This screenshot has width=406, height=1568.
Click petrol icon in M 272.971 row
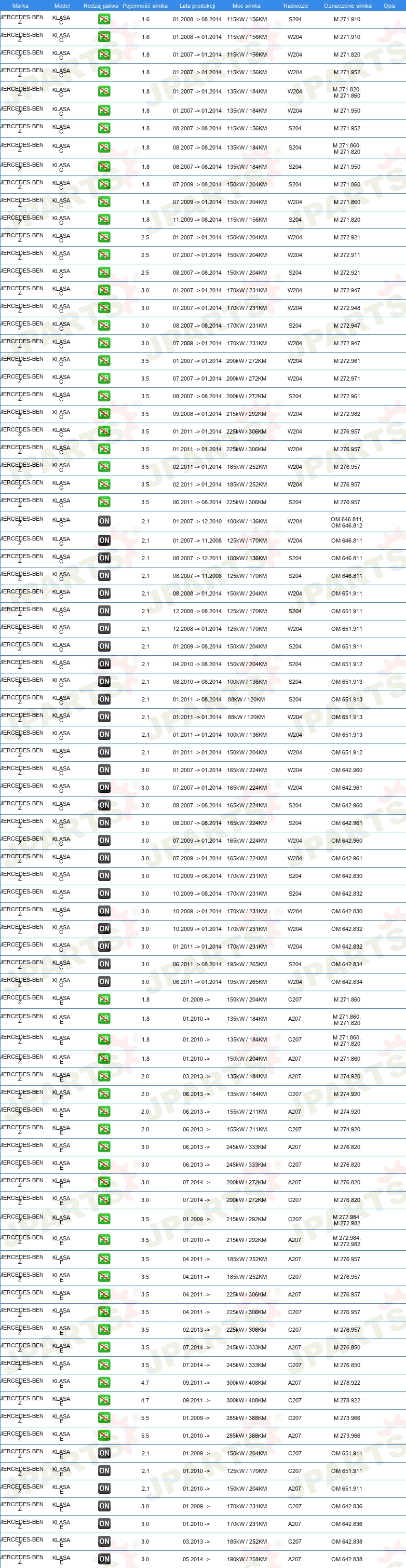click(104, 379)
